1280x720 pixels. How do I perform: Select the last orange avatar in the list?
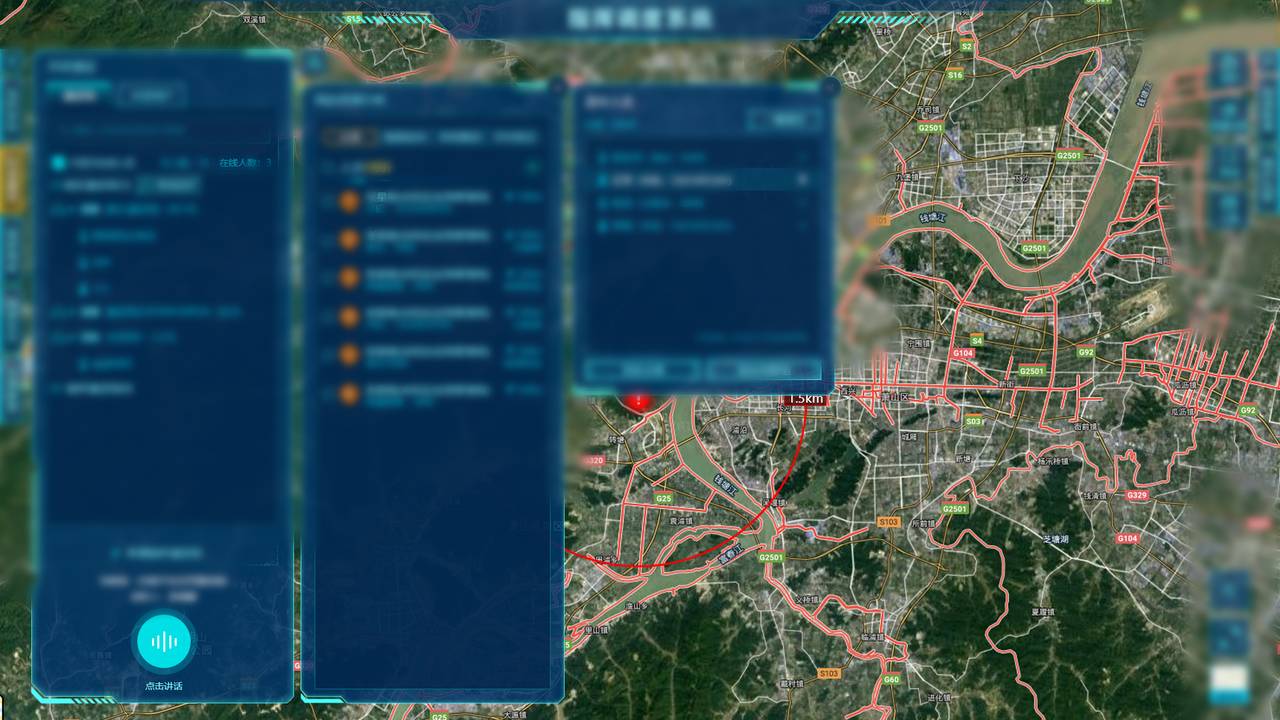(x=349, y=394)
